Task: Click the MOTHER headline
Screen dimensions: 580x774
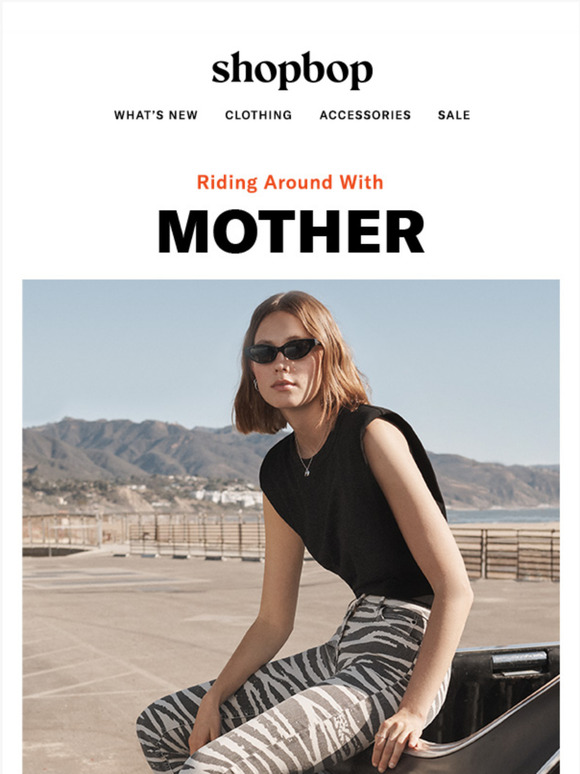Action: [291, 232]
